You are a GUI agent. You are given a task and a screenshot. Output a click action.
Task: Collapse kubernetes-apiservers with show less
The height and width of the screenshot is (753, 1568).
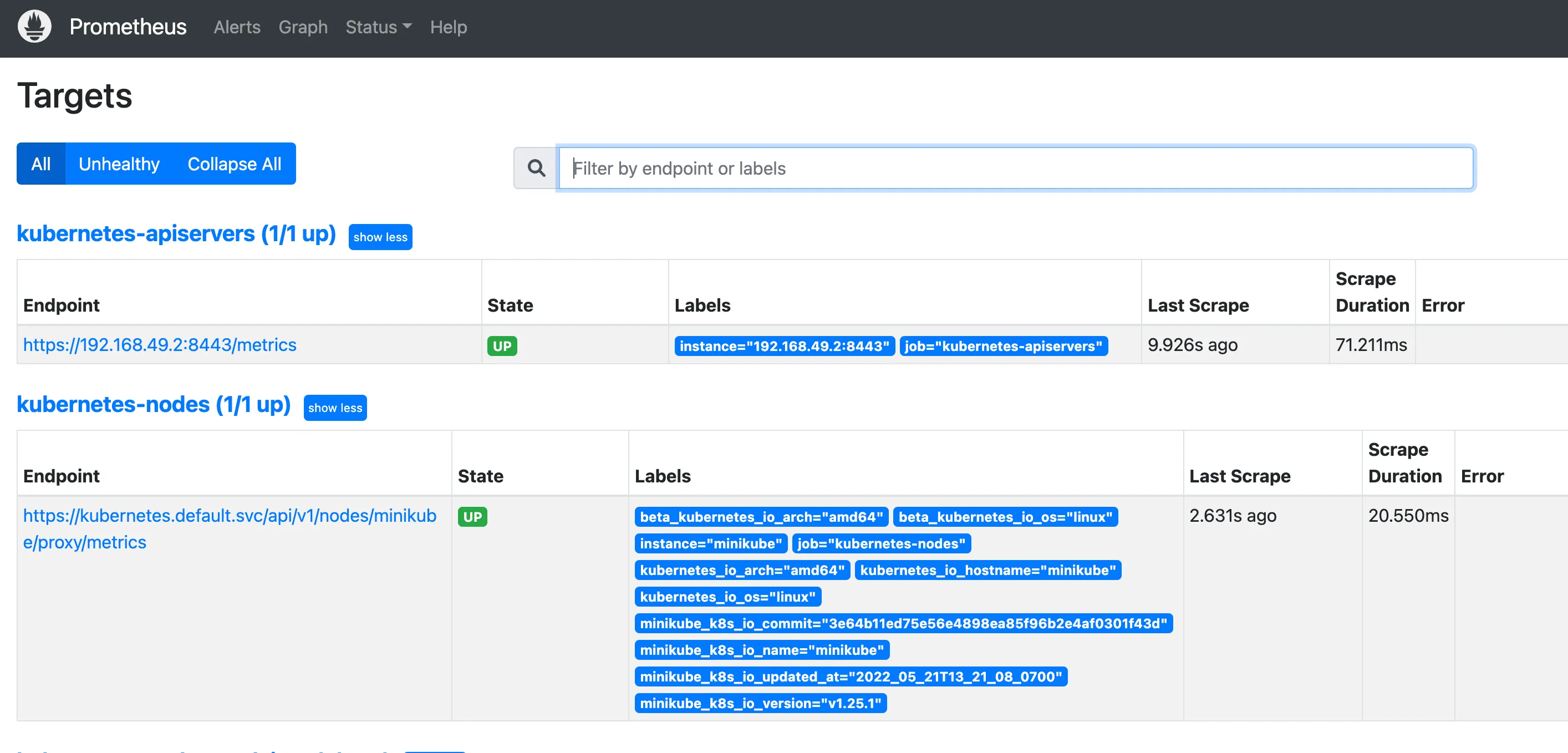click(380, 237)
